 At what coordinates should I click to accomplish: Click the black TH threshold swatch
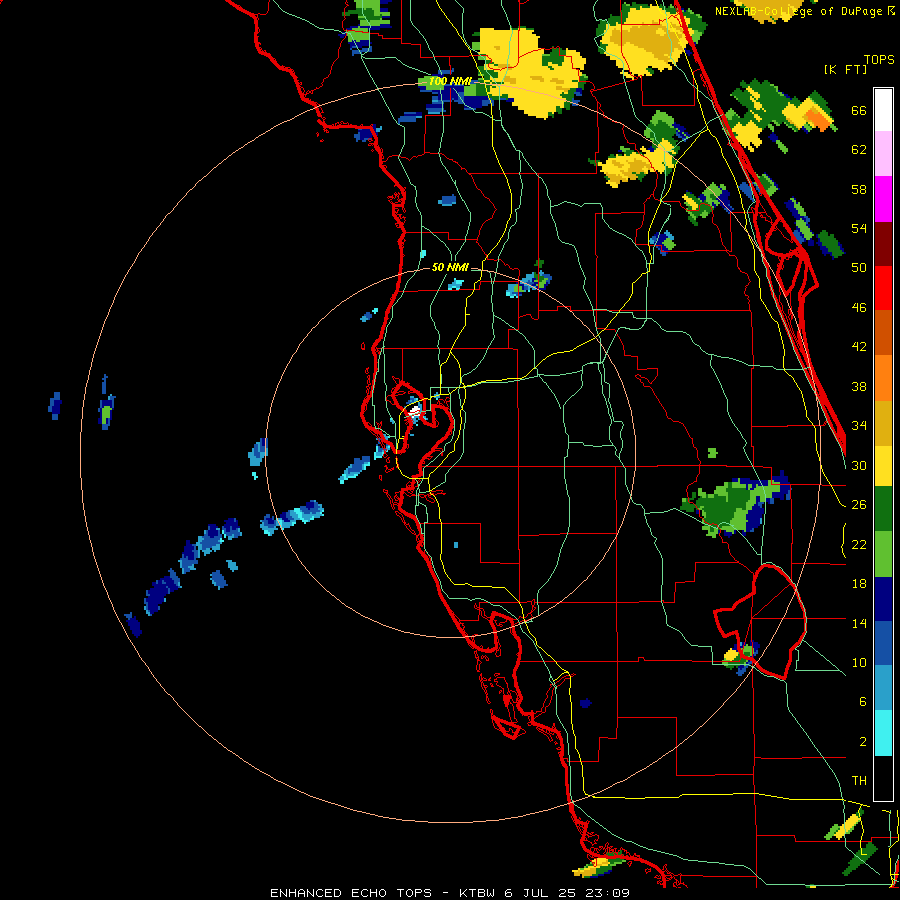click(883, 778)
